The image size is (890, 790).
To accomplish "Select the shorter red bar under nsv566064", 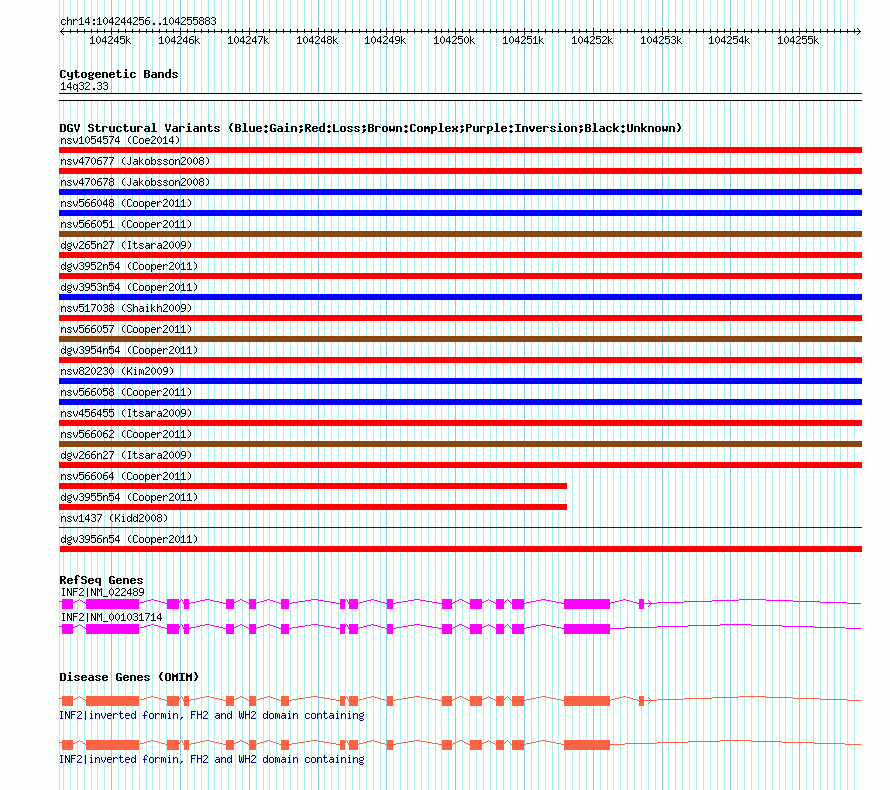I will pos(313,486).
